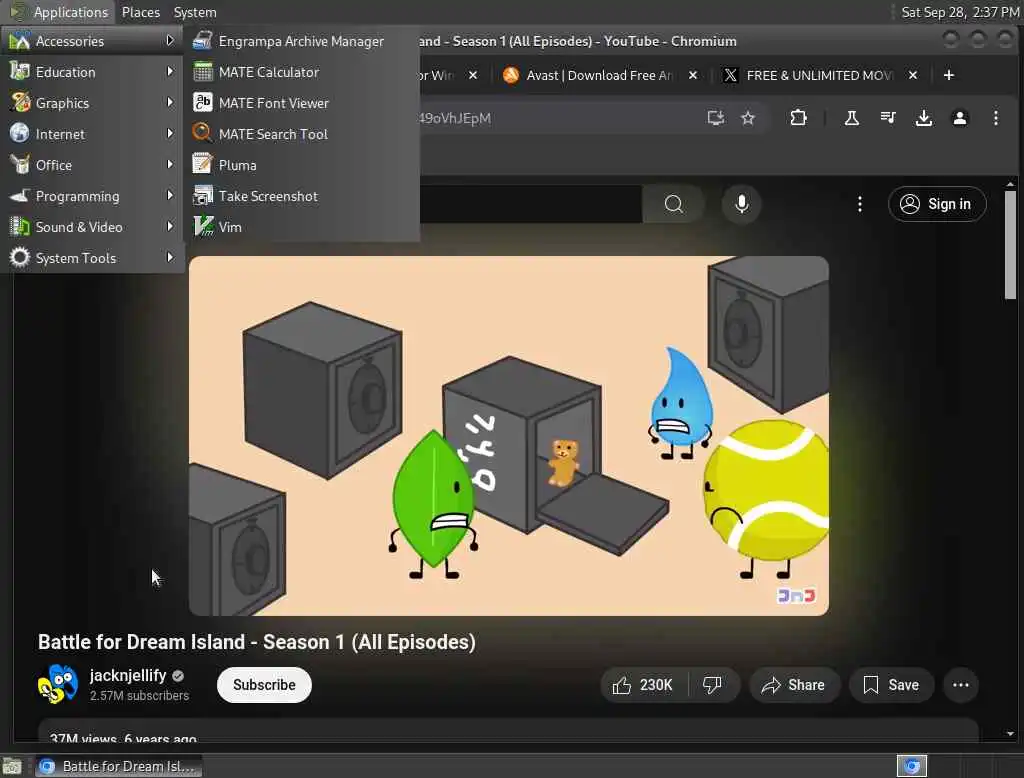This screenshot has height=778, width=1024.
Task: Open the Chromium downloads icon
Action: [x=923, y=118]
